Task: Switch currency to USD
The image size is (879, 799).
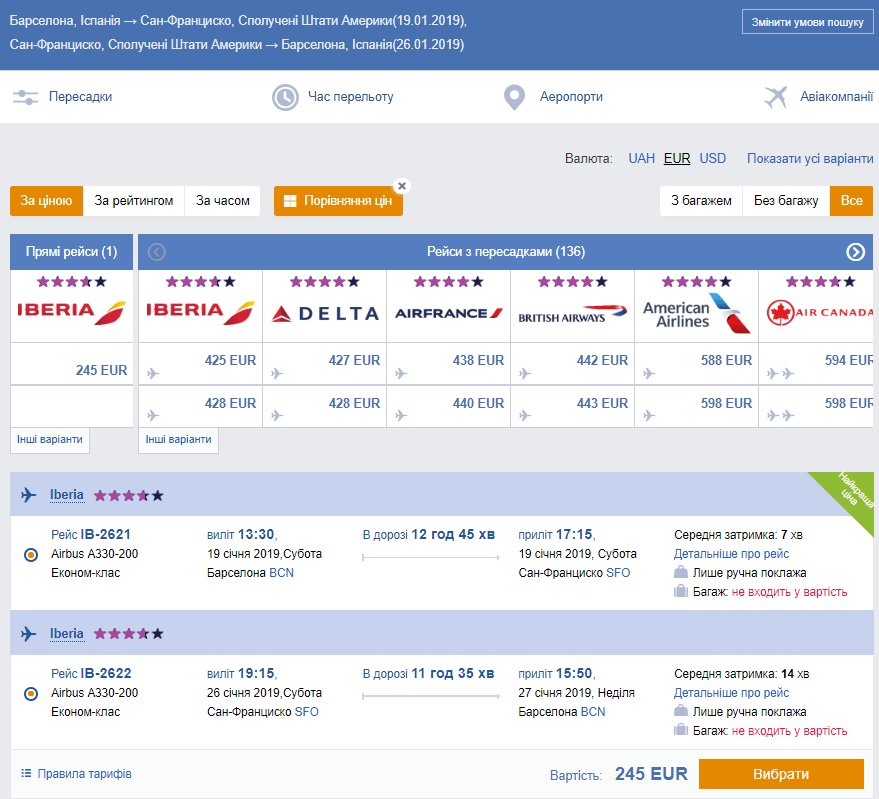Action: (x=713, y=158)
